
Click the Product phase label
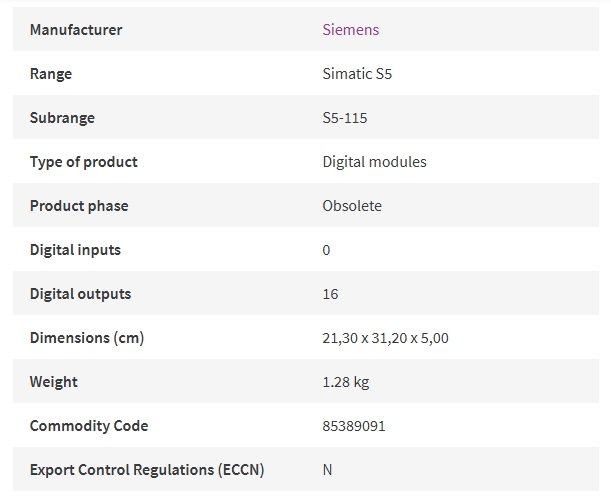pyautogui.click(x=79, y=206)
